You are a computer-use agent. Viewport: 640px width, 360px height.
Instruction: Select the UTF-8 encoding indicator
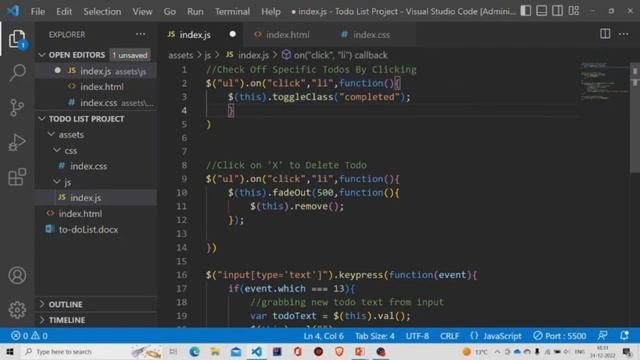[x=417, y=336]
